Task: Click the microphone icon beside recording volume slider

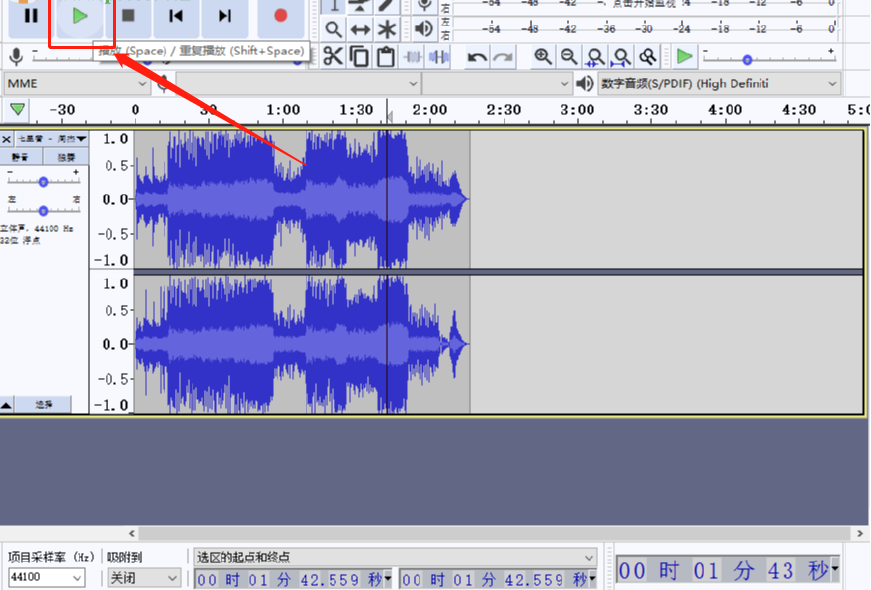Action: point(17,56)
